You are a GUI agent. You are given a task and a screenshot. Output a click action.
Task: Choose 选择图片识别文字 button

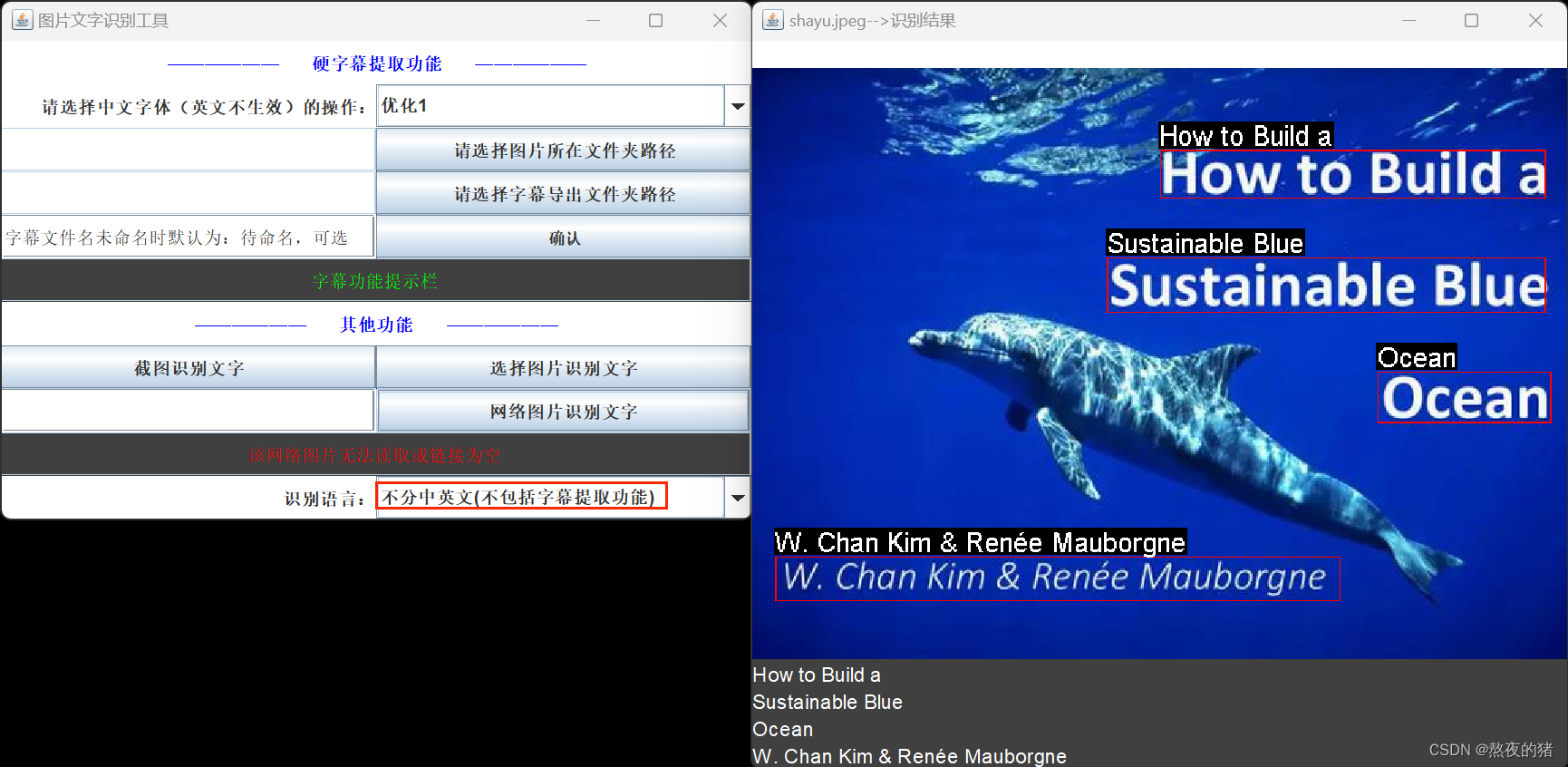pos(564,368)
